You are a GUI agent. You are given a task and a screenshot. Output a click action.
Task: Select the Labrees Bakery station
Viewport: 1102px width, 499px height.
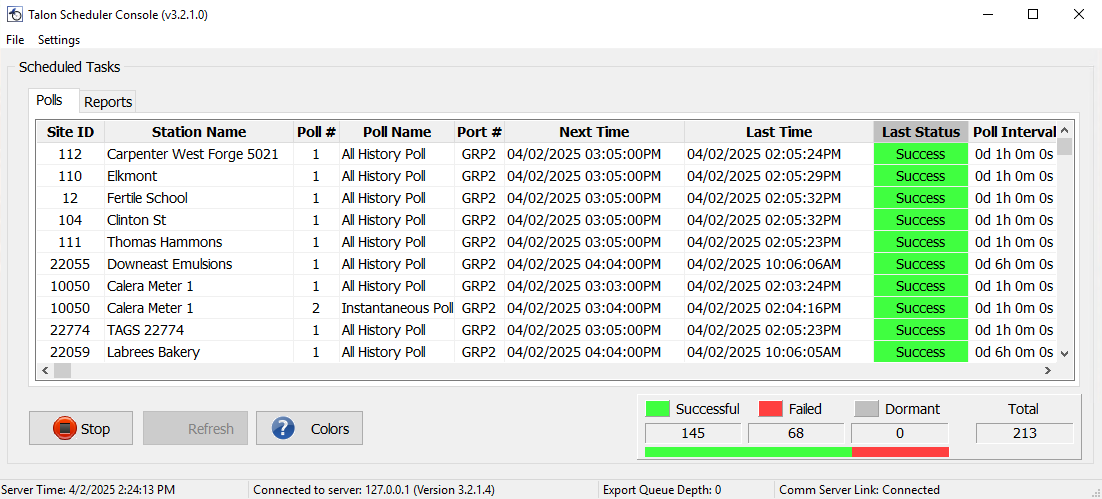tap(547, 352)
